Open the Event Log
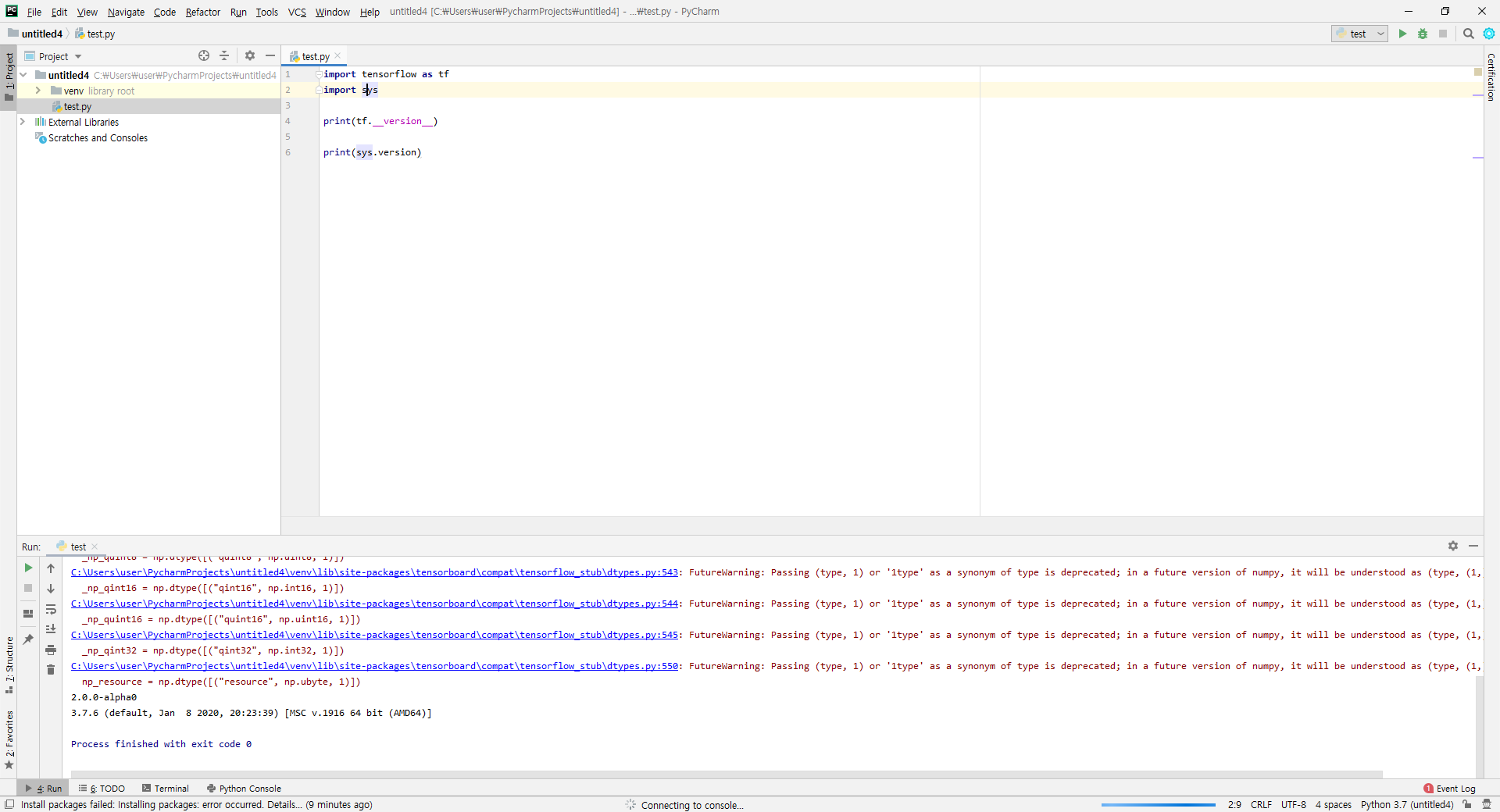 point(1450,789)
